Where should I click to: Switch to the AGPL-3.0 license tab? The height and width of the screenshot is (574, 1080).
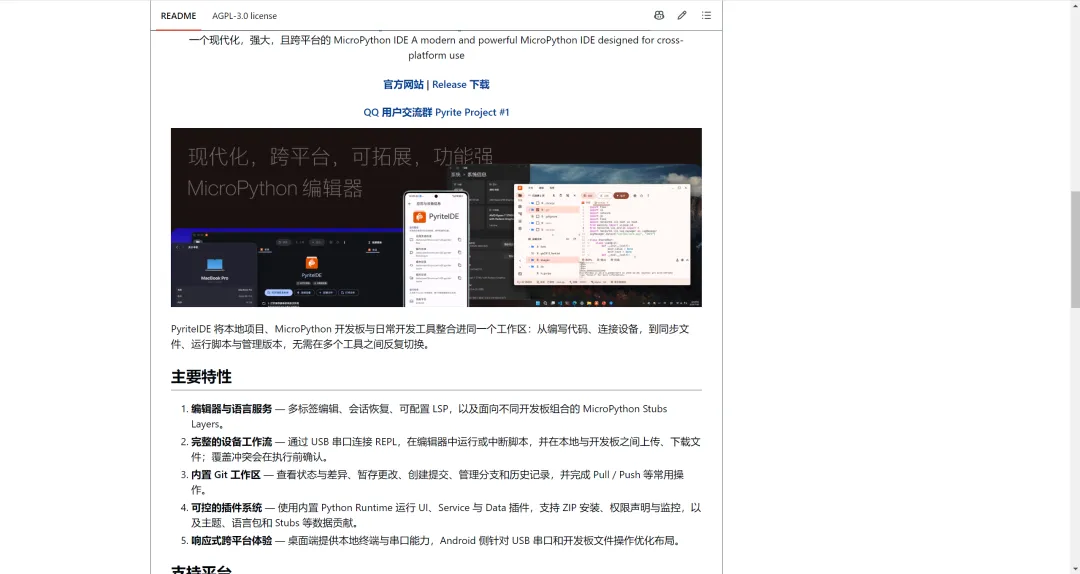245,15
